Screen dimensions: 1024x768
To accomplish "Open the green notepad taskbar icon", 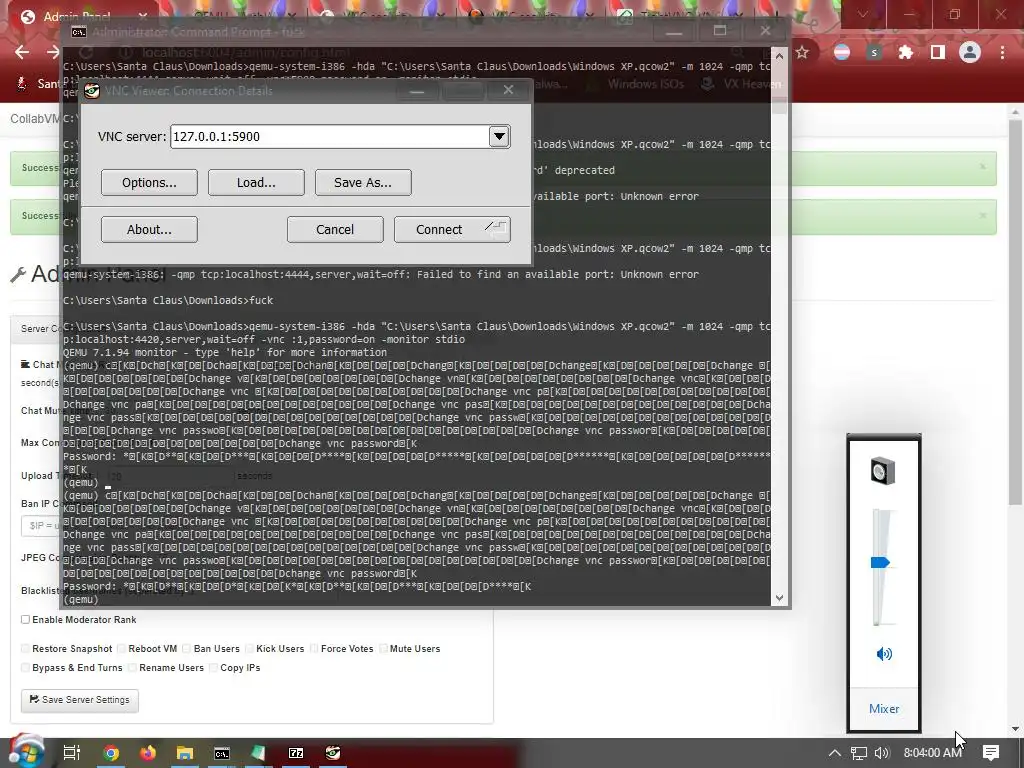I will coord(259,753).
